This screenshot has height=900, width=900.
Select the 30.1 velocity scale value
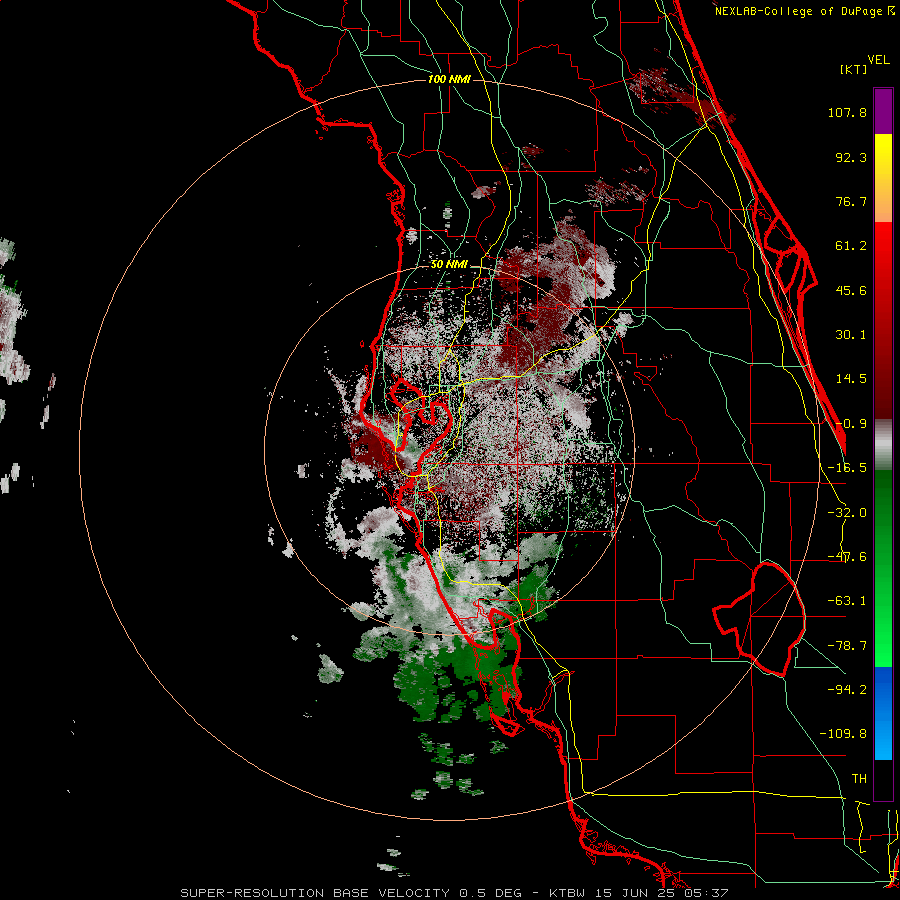coord(851,335)
